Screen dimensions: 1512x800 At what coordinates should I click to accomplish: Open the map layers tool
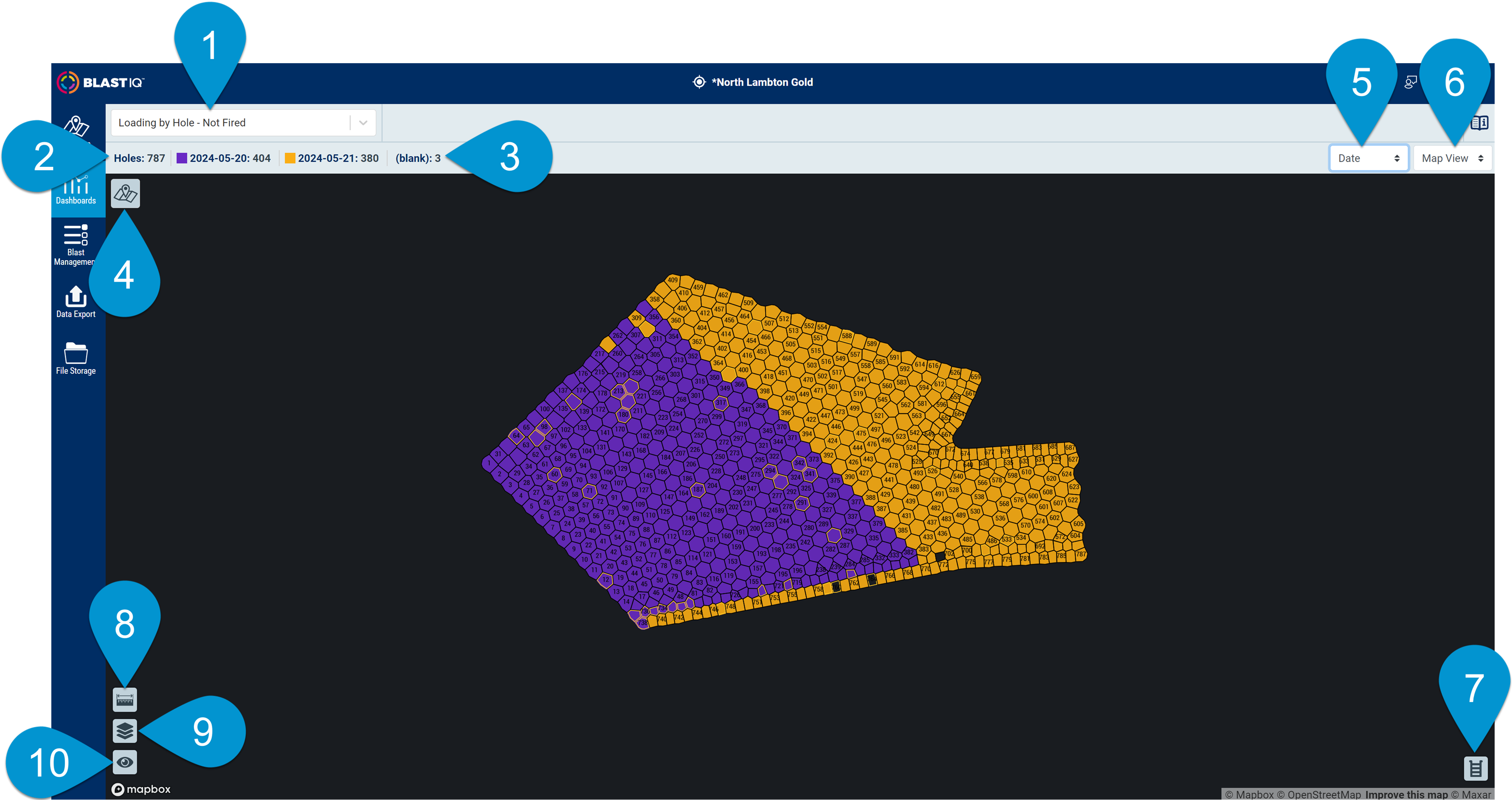125,731
